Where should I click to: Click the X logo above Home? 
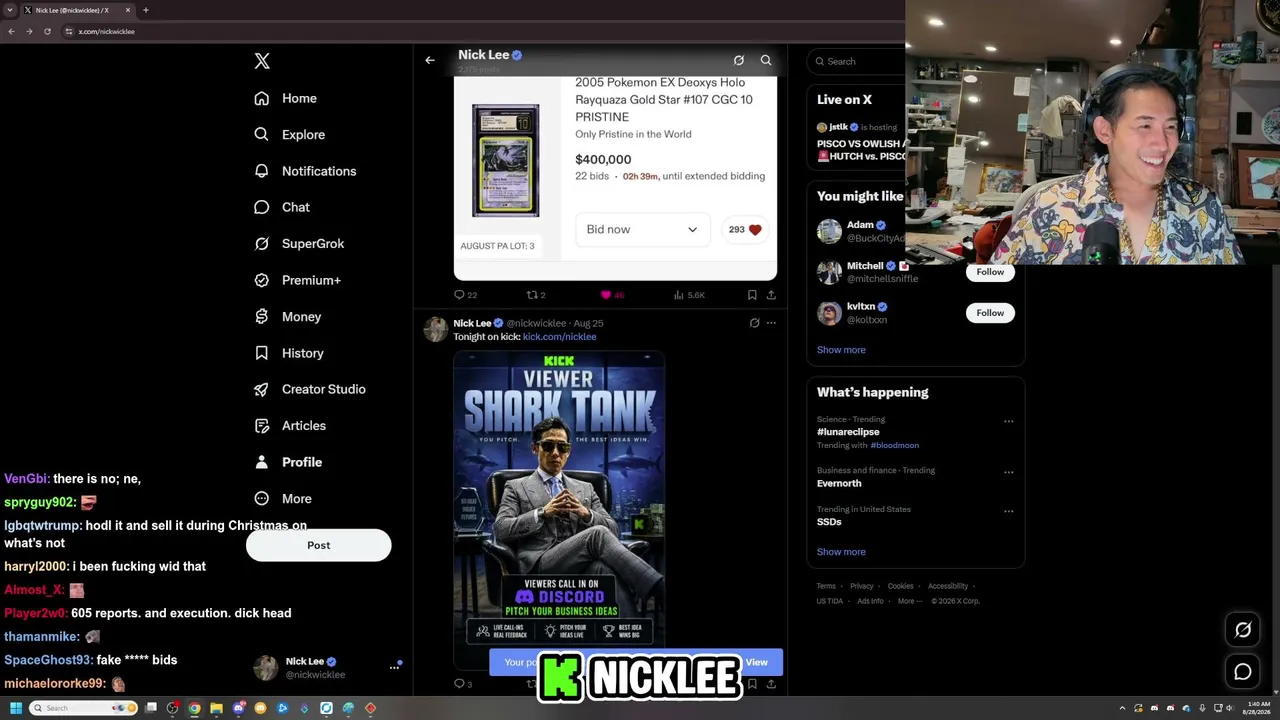tap(262, 61)
